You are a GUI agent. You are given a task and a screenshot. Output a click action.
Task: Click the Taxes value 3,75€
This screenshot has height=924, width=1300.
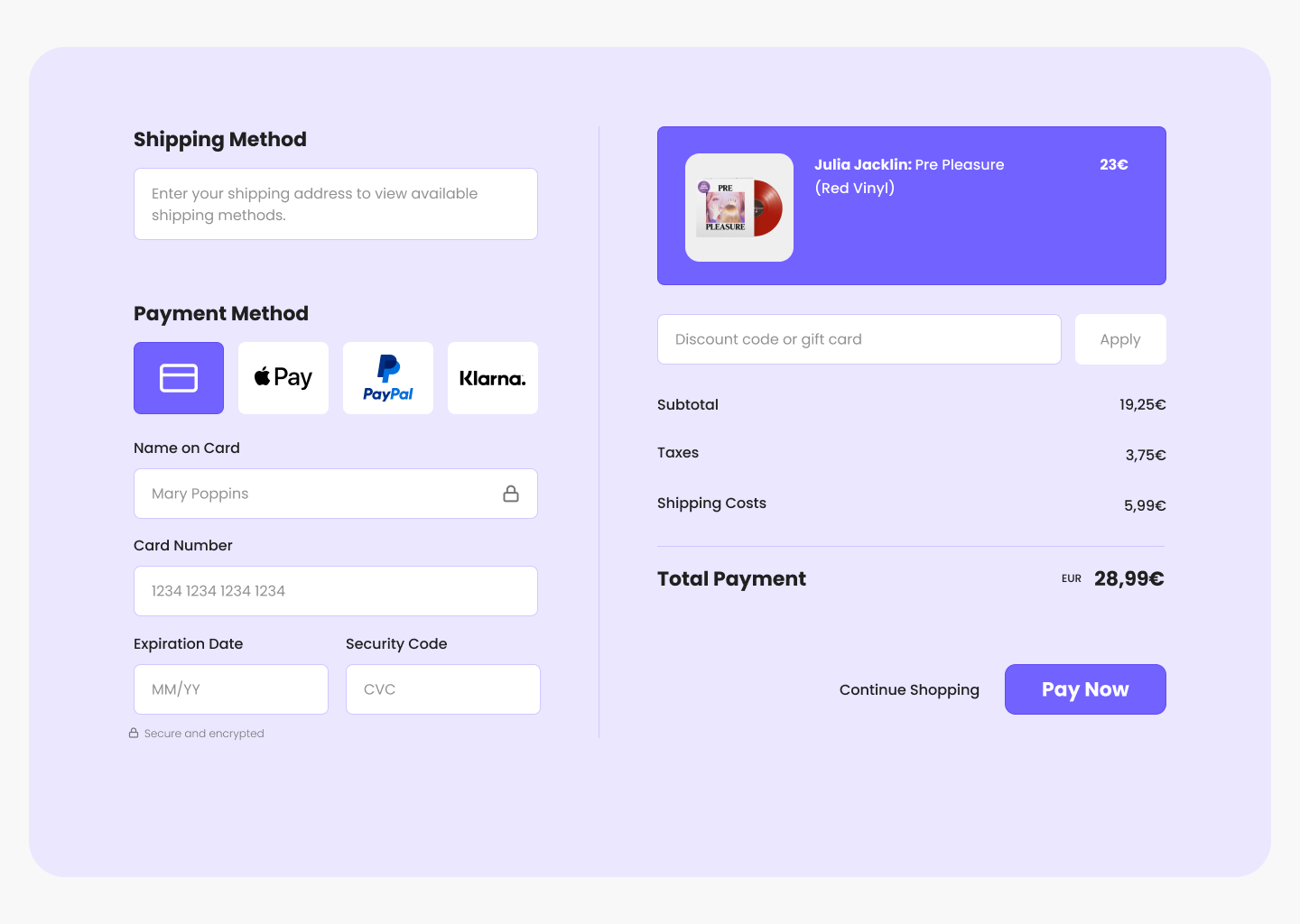(1146, 455)
